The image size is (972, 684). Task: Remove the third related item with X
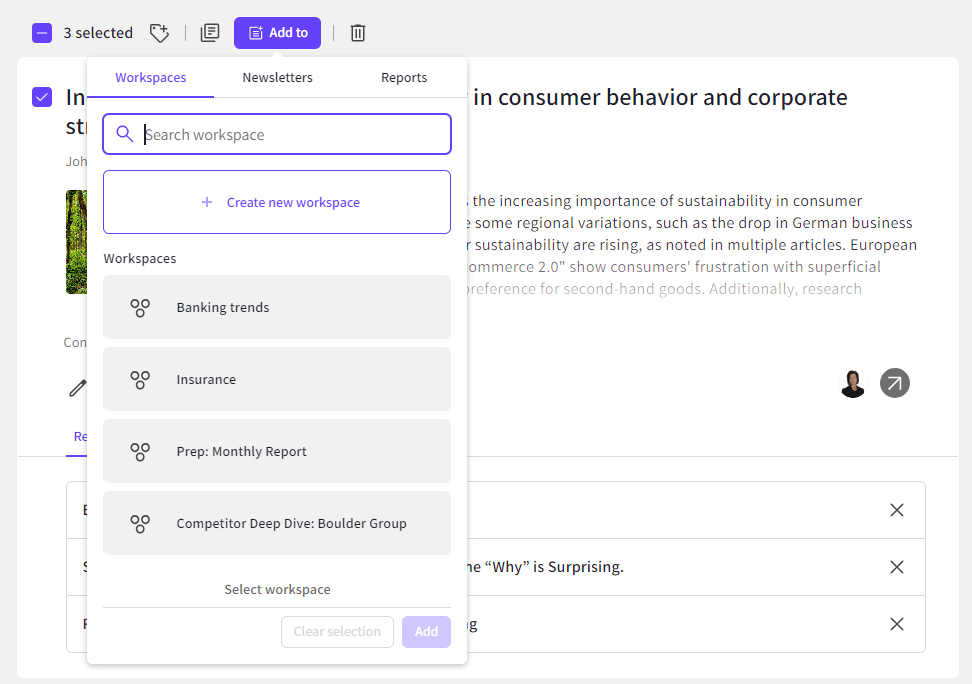click(897, 624)
